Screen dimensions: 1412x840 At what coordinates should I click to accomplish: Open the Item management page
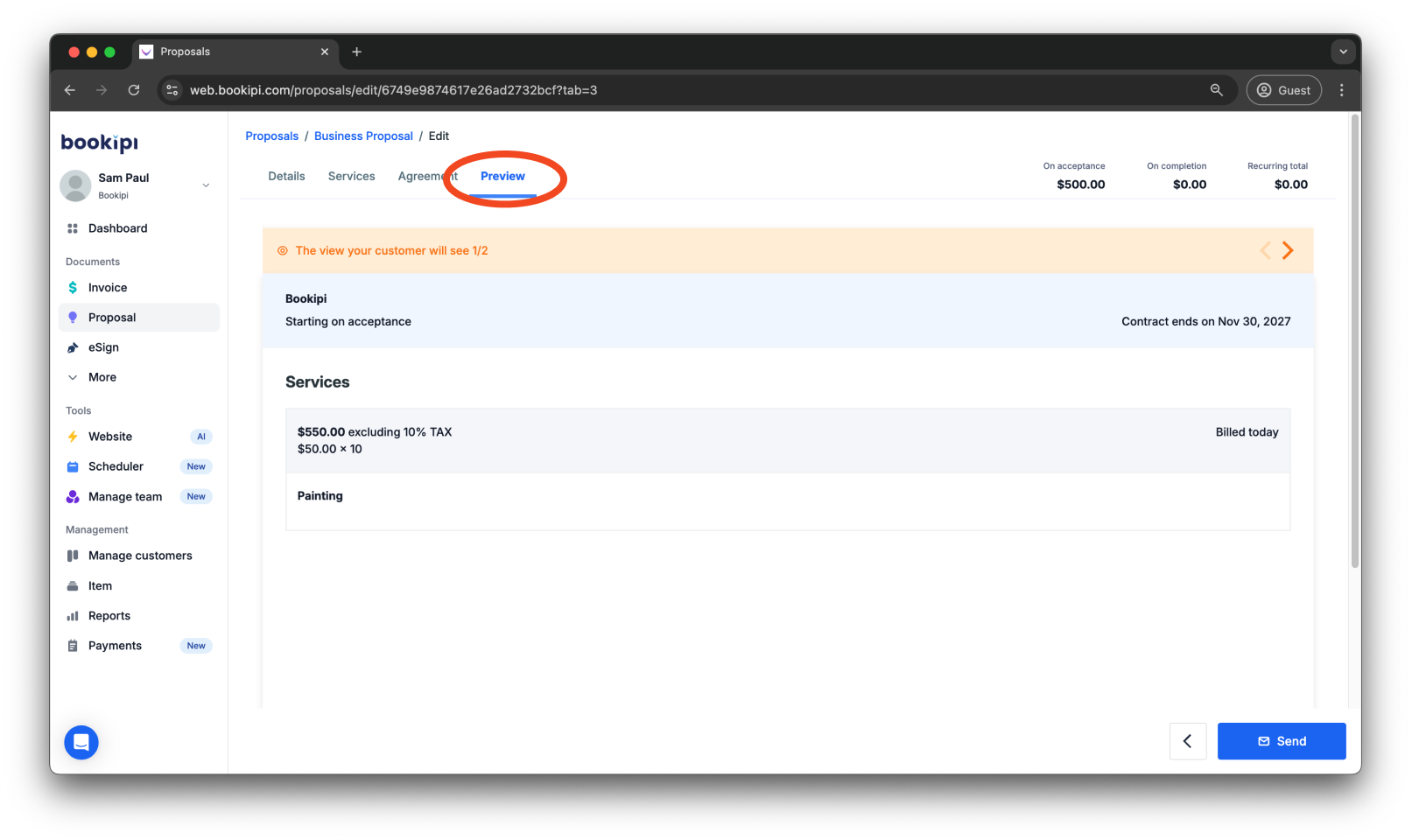[100, 585]
